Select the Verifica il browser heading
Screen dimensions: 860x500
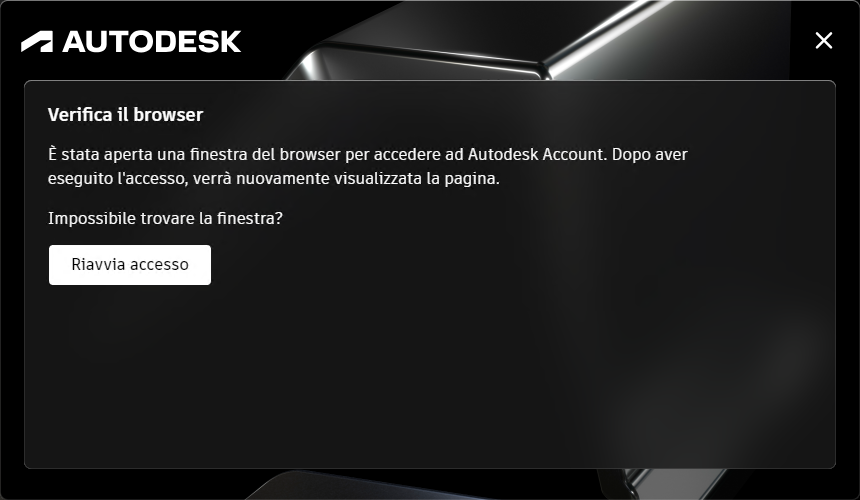tap(126, 115)
